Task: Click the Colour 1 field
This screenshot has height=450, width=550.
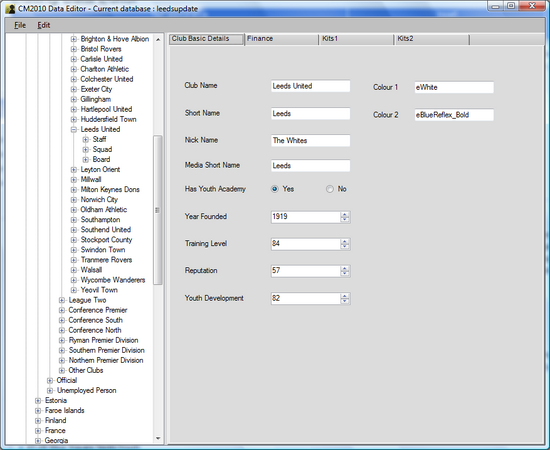Action: pos(454,87)
